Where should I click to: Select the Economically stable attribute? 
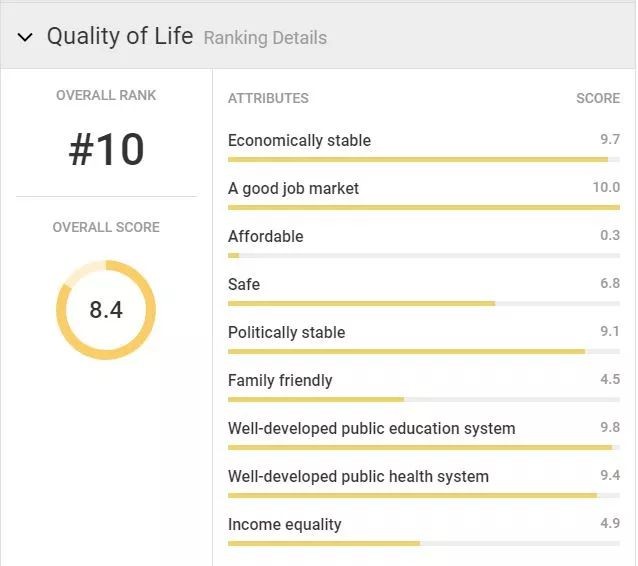[299, 140]
